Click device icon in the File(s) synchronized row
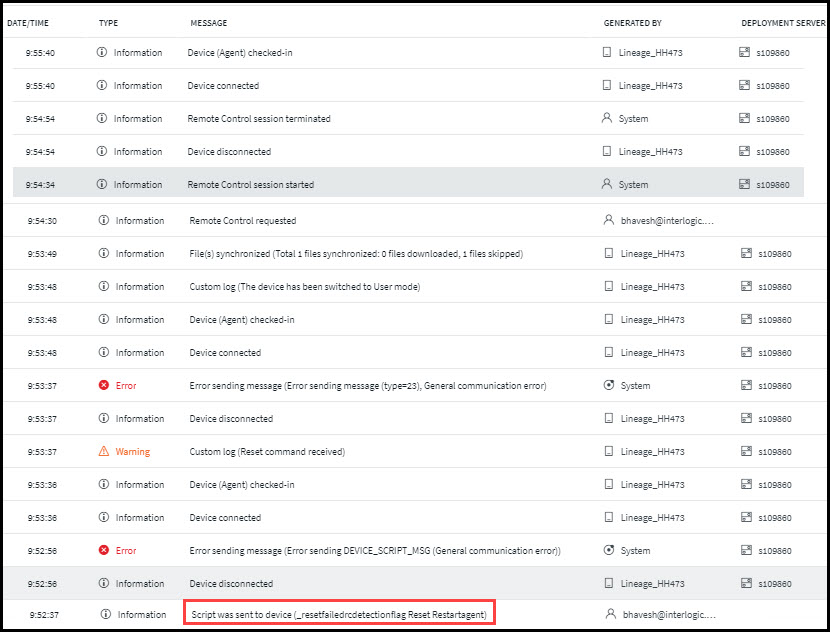The width and height of the screenshot is (830, 632). pos(609,254)
